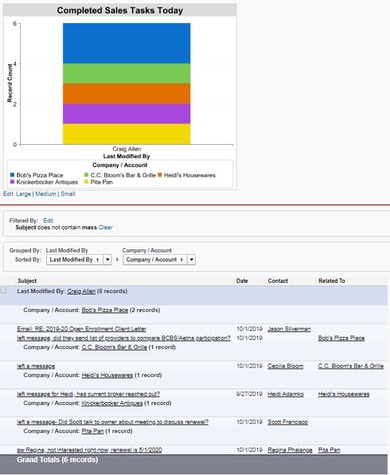Open the 'left a message' task
390x475 pixels.
click(36, 366)
